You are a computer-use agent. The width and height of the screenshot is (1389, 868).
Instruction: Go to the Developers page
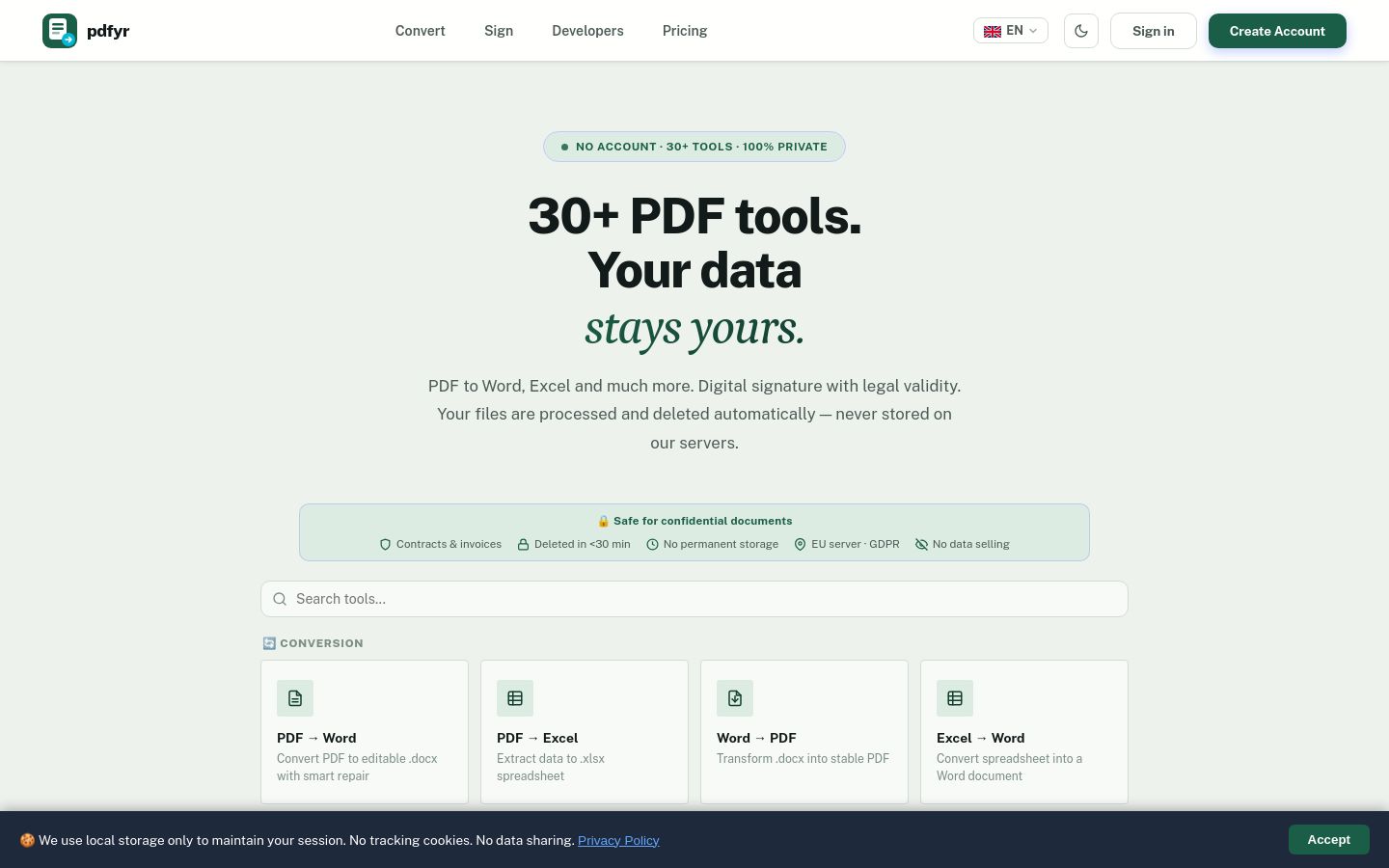click(587, 31)
